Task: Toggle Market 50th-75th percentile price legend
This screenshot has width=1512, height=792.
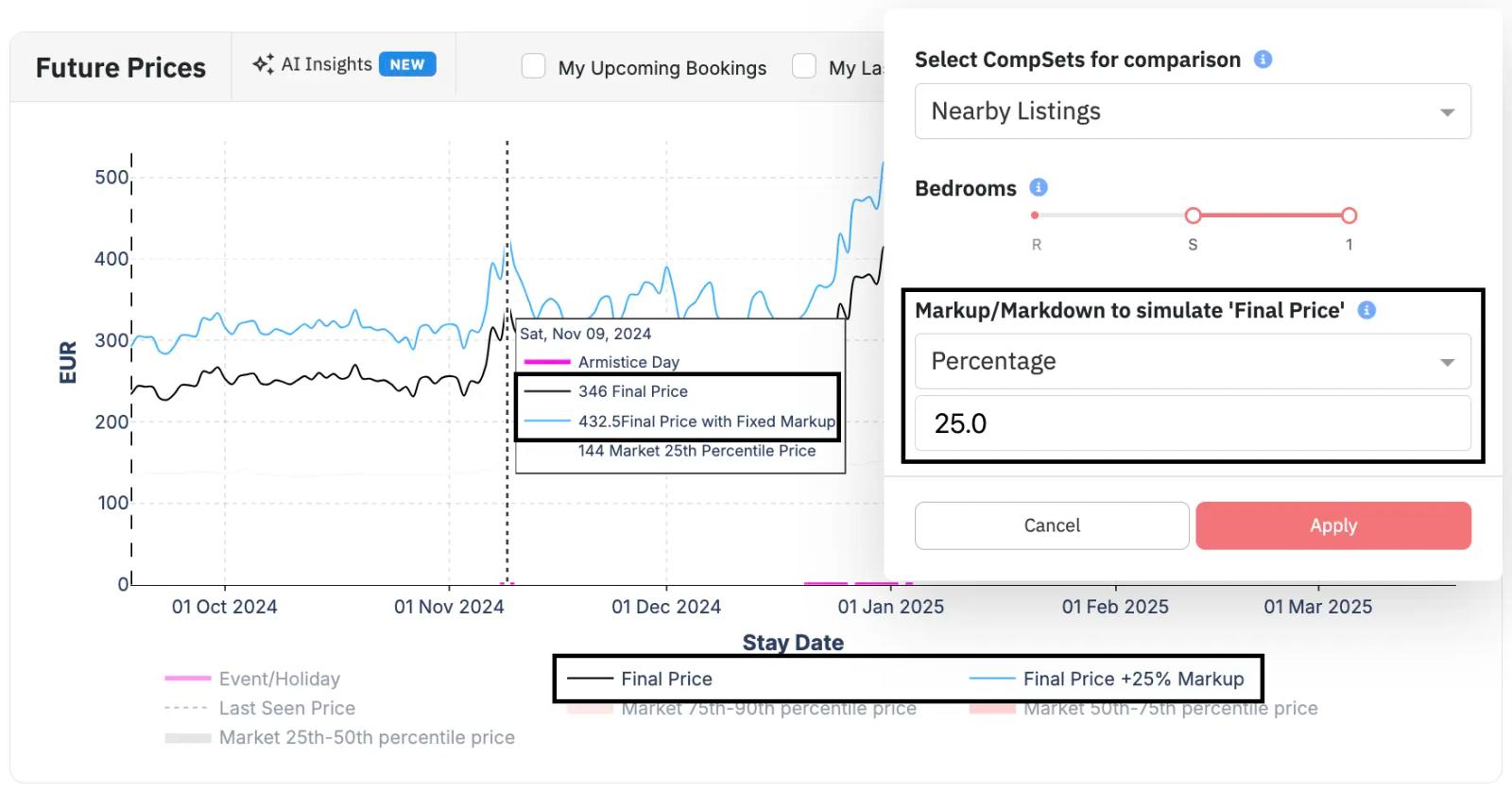Action: point(1143,709)
